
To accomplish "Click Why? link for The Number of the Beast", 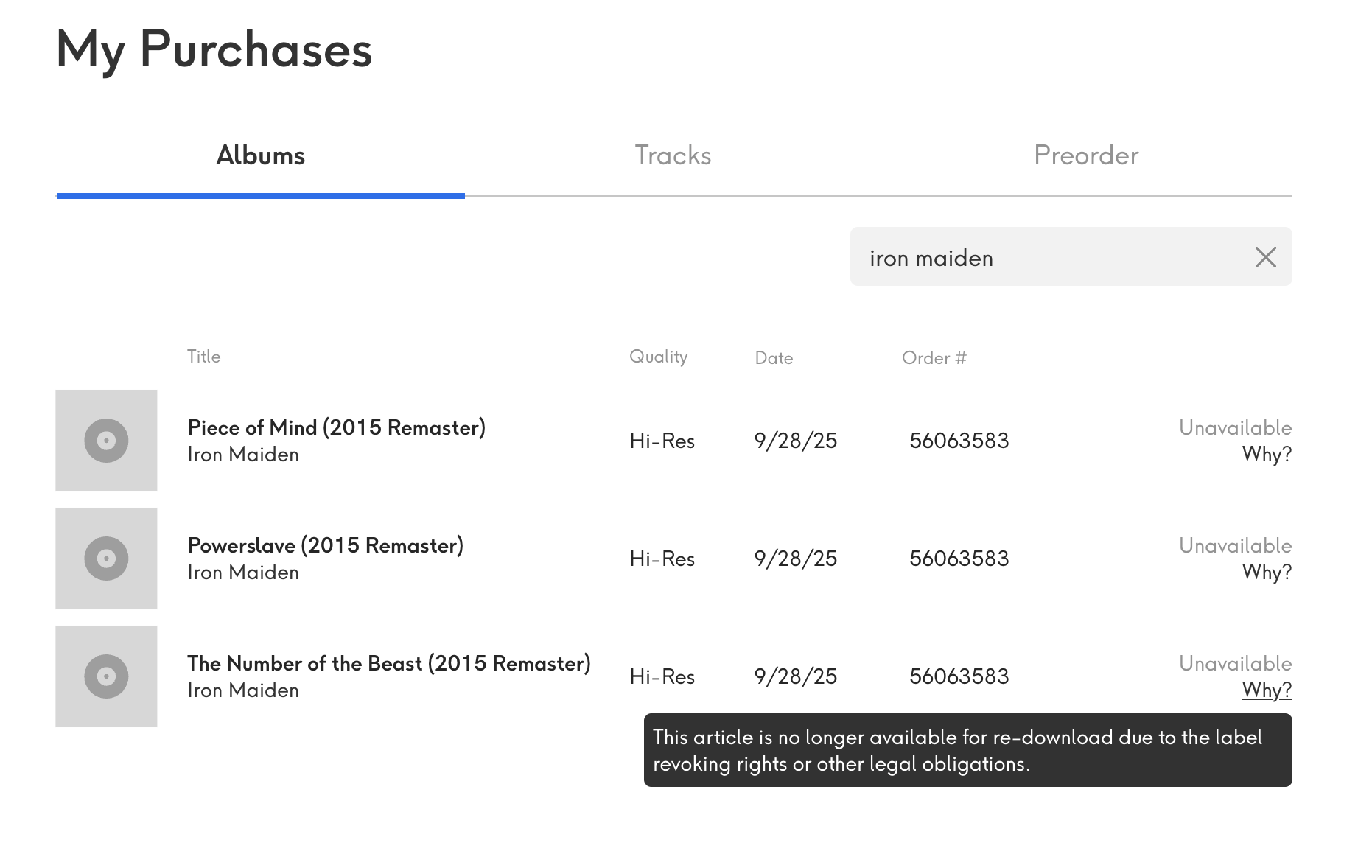I will (x=1267, y=690).
